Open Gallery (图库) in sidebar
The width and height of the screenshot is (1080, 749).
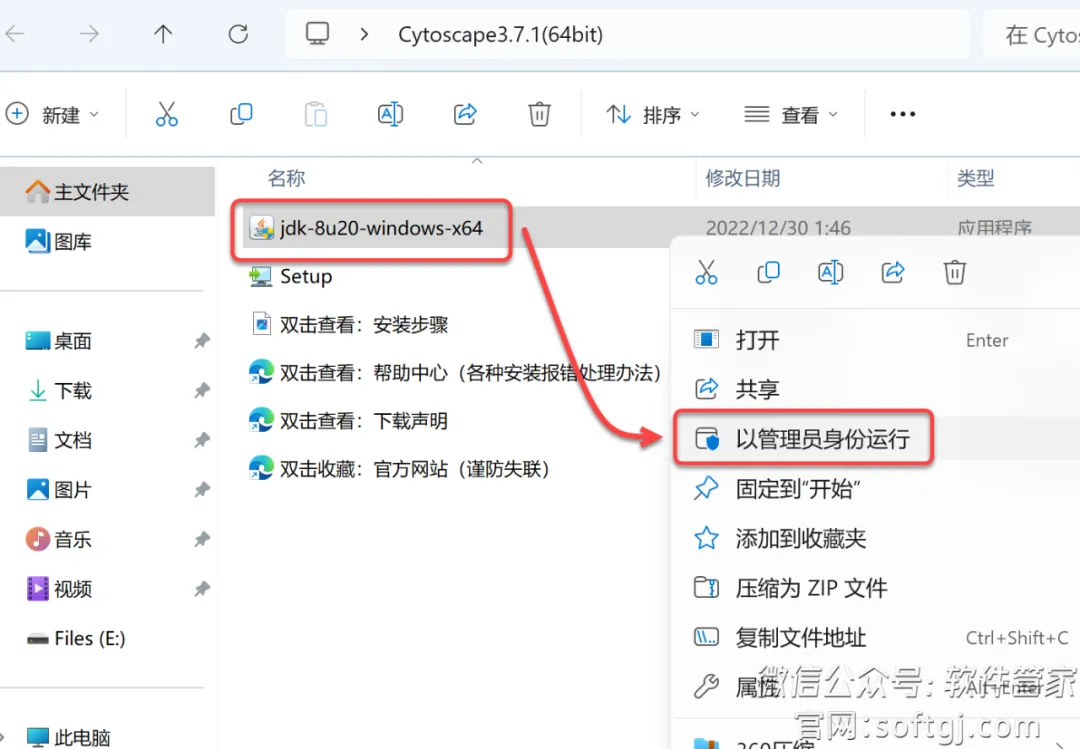[73, 241]
